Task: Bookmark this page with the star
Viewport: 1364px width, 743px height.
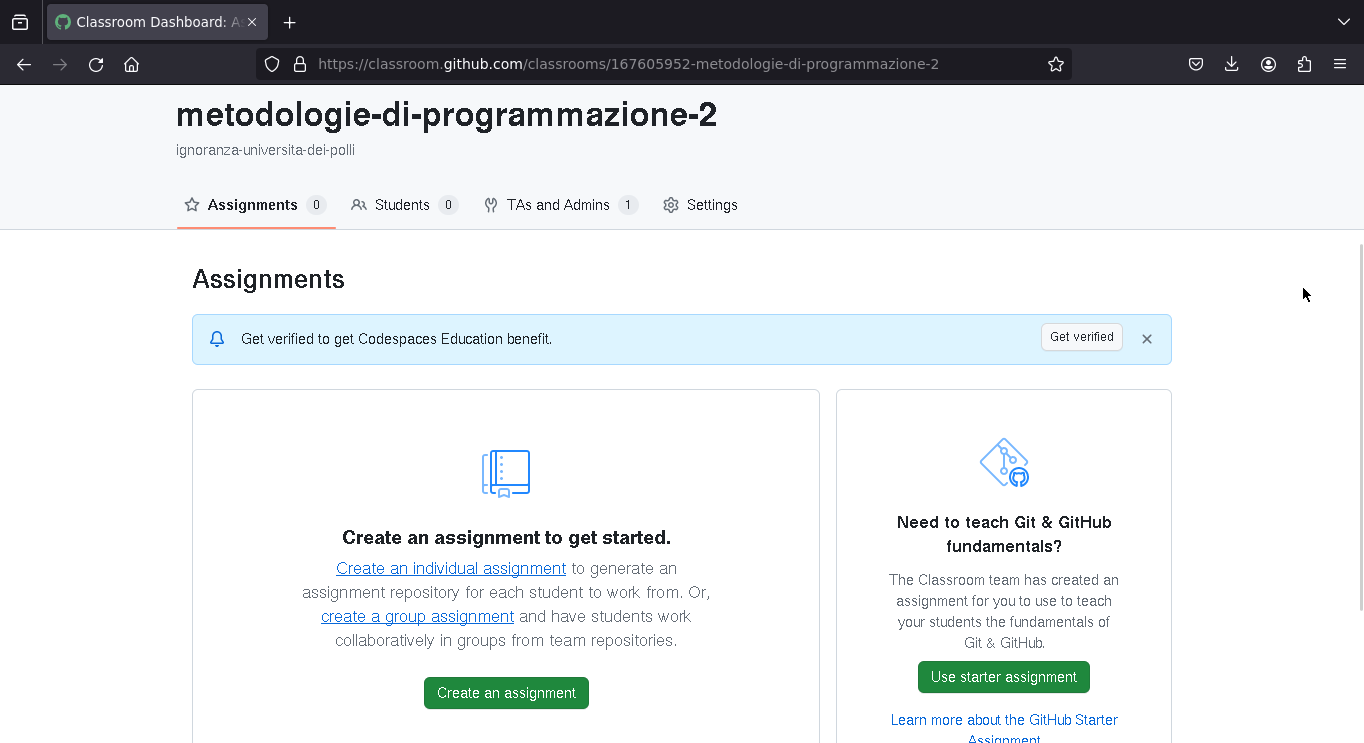Action: click(1056, 64)
